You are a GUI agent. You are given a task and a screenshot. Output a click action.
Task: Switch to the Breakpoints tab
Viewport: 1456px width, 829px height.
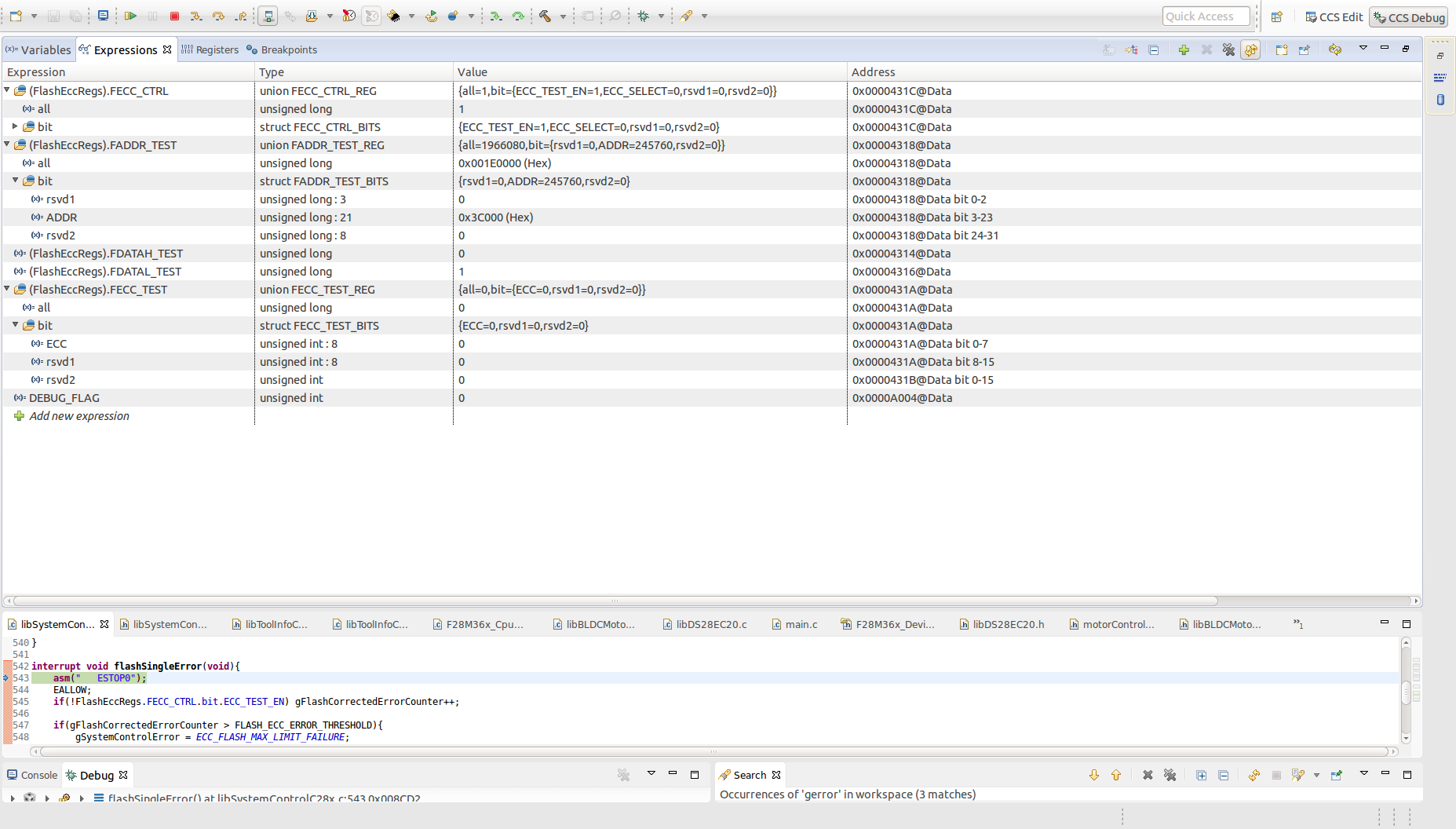pyautogui.click(x=282, y=49)
